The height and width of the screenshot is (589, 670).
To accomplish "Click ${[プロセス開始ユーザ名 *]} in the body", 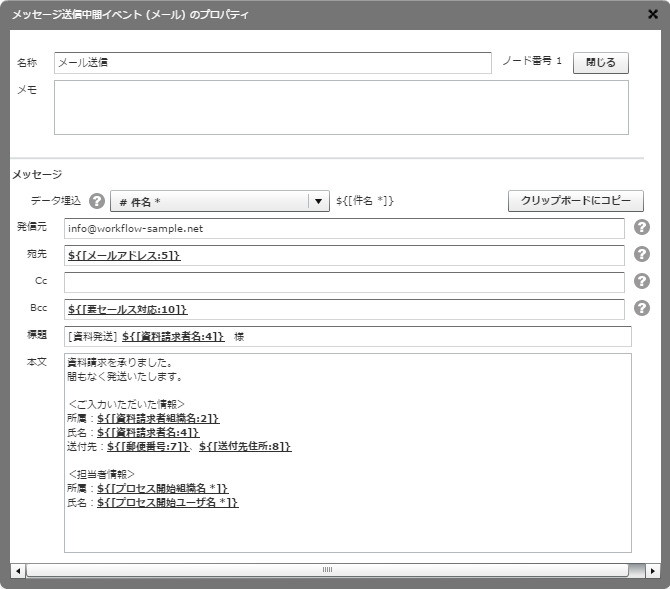I will tap(168, 502).
